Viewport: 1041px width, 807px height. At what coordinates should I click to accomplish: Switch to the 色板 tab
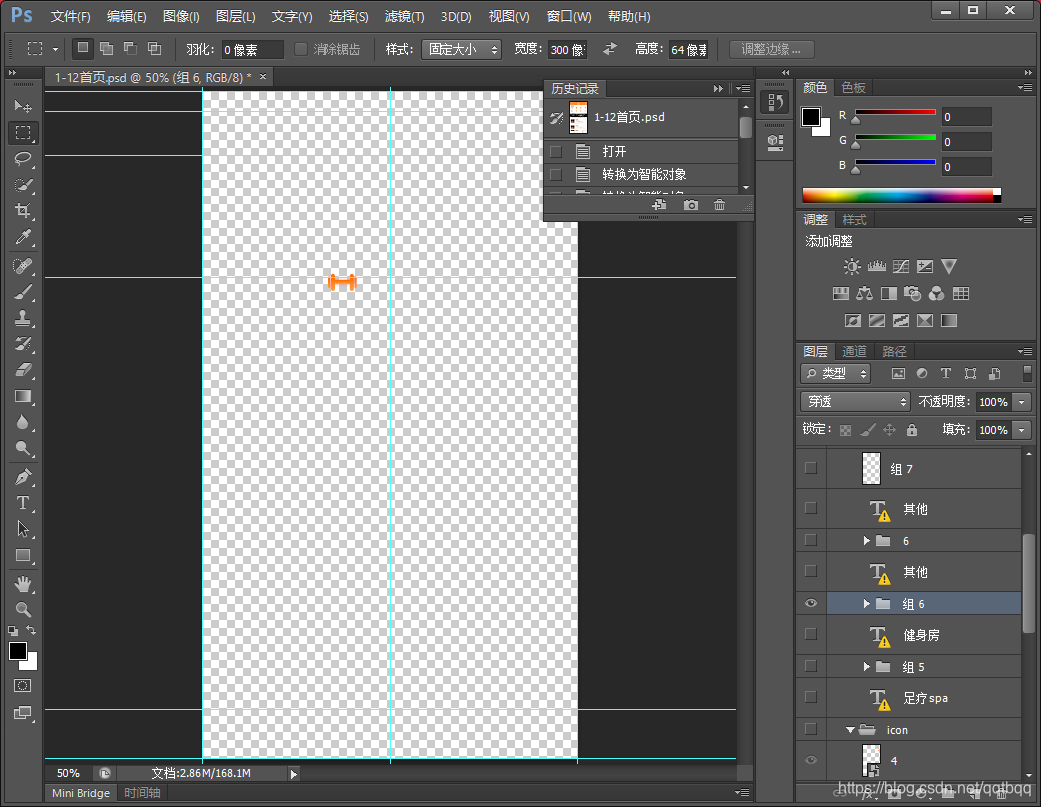point(853,88)
